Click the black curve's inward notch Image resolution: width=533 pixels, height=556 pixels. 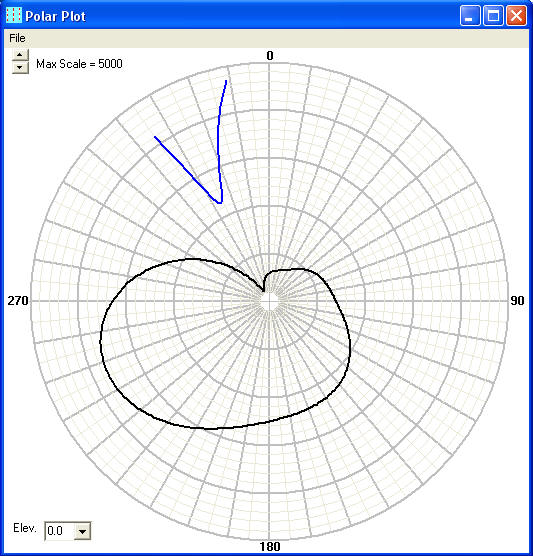coord(263,290)
